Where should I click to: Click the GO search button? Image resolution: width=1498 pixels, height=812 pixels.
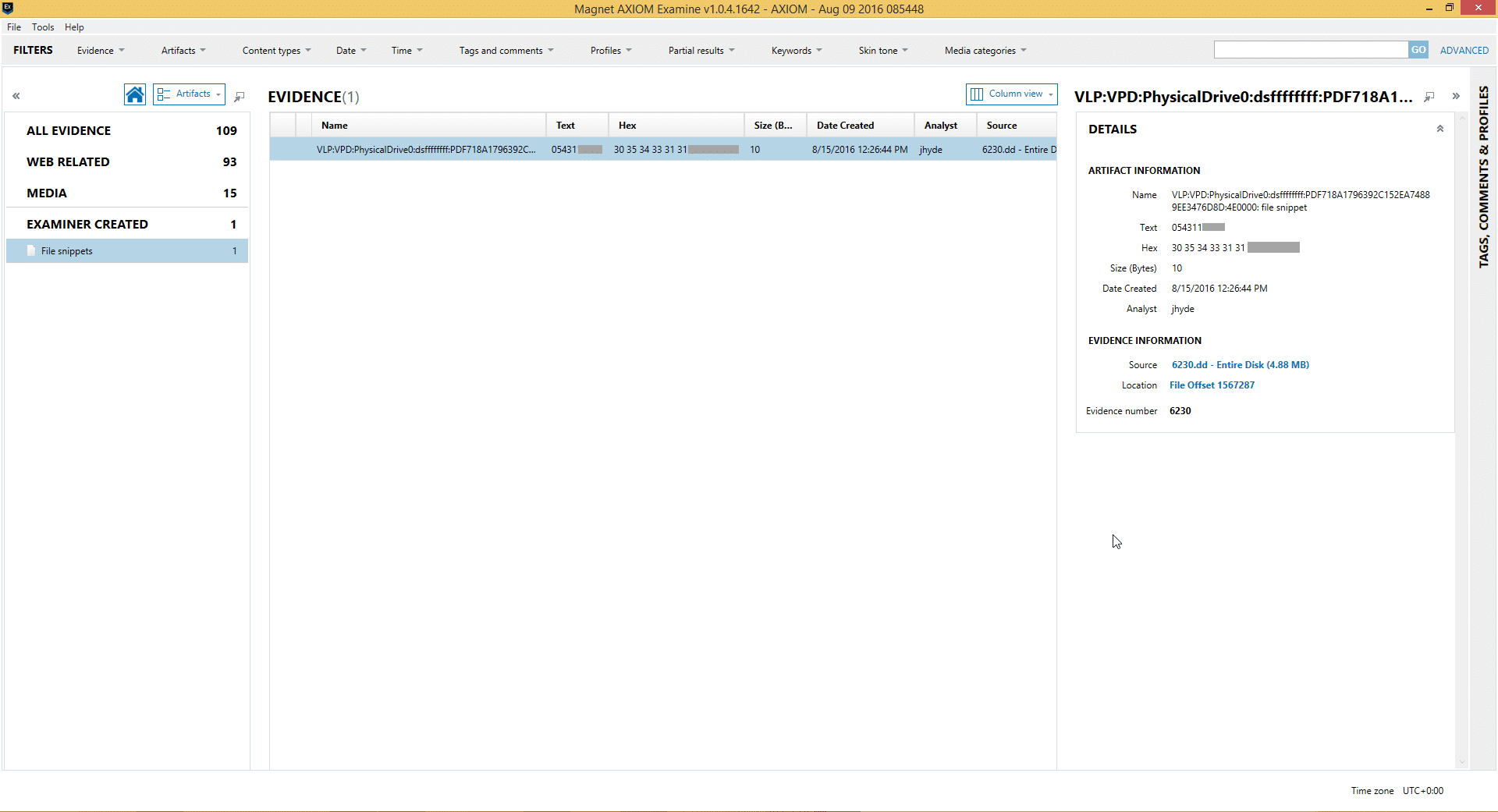[1418, 50]
